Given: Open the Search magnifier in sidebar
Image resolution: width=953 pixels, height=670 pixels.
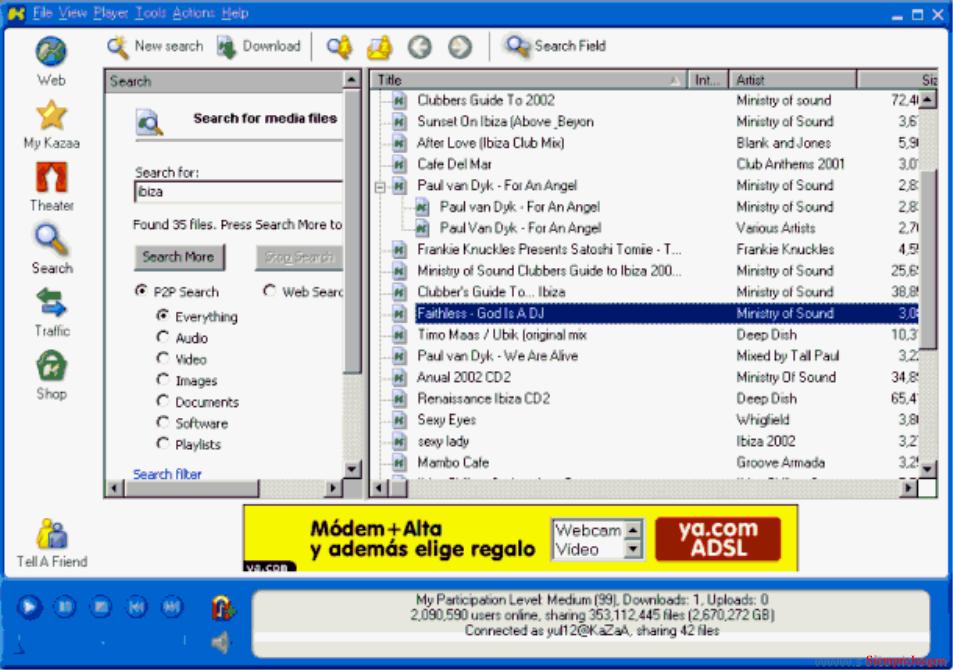Looking at the screenshot, I should 51,240.
